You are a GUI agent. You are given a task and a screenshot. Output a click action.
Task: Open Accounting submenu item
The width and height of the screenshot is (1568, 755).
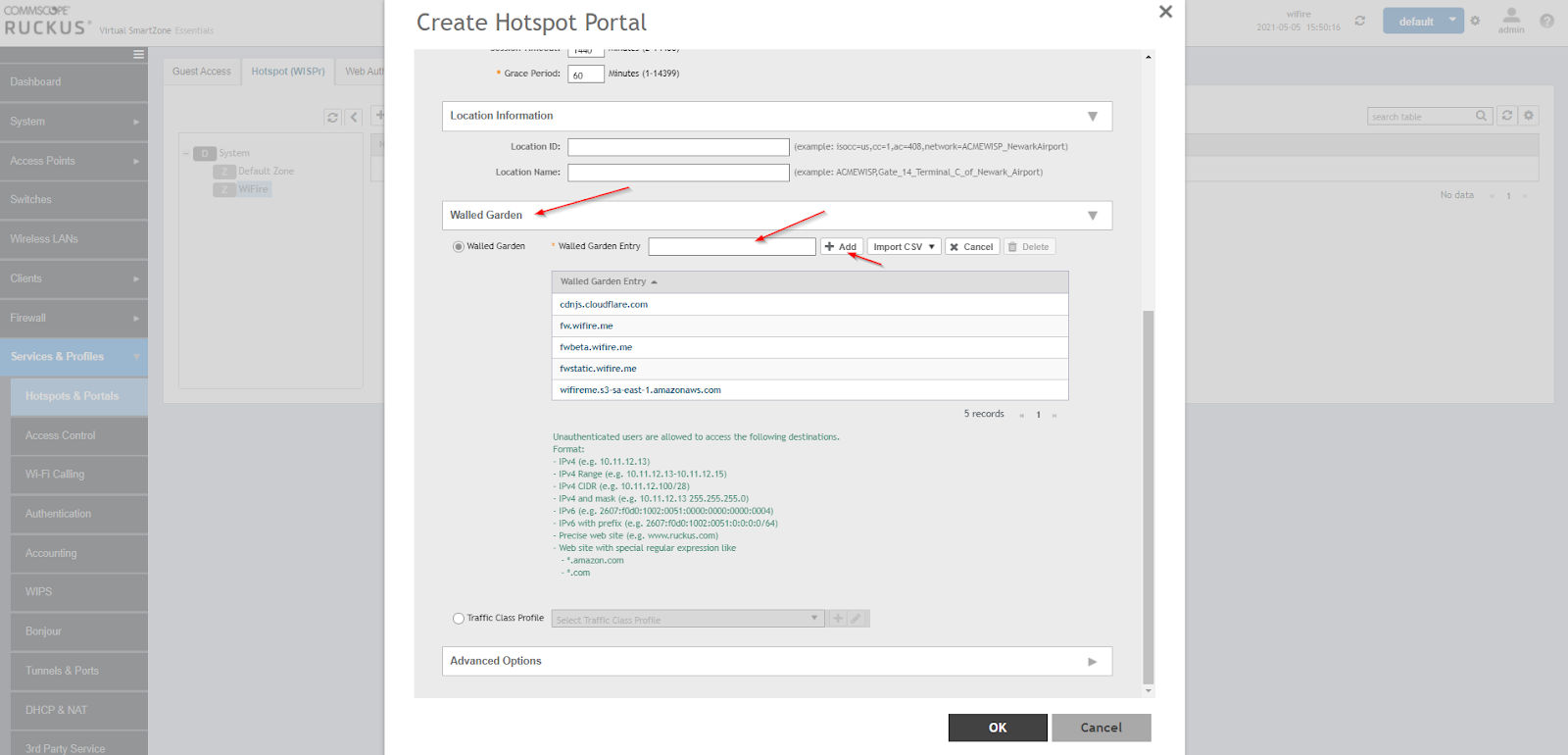coord(79,553)
